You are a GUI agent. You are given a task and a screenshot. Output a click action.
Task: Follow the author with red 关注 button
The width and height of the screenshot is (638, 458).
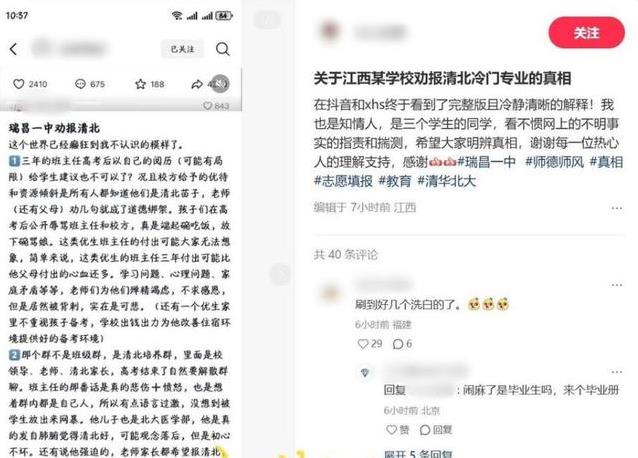(586, 33)
